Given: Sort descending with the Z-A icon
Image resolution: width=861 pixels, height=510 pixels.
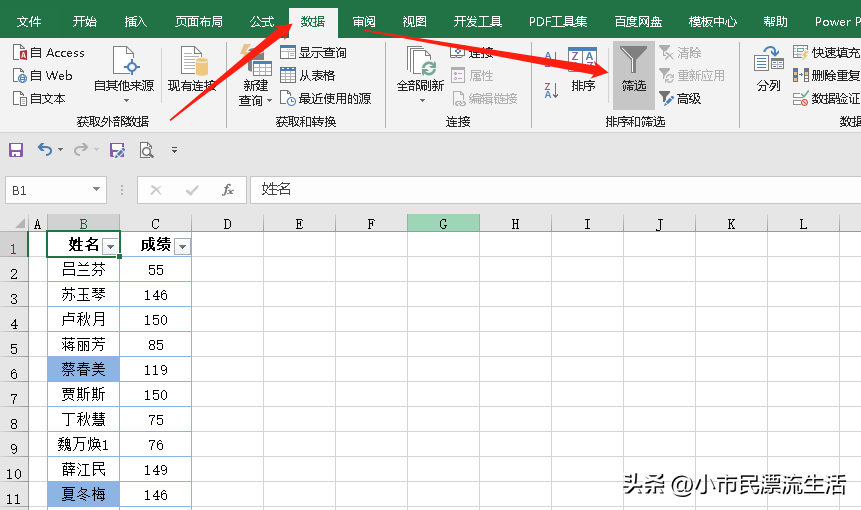Looking at the screenshot, I should [551, 90].
